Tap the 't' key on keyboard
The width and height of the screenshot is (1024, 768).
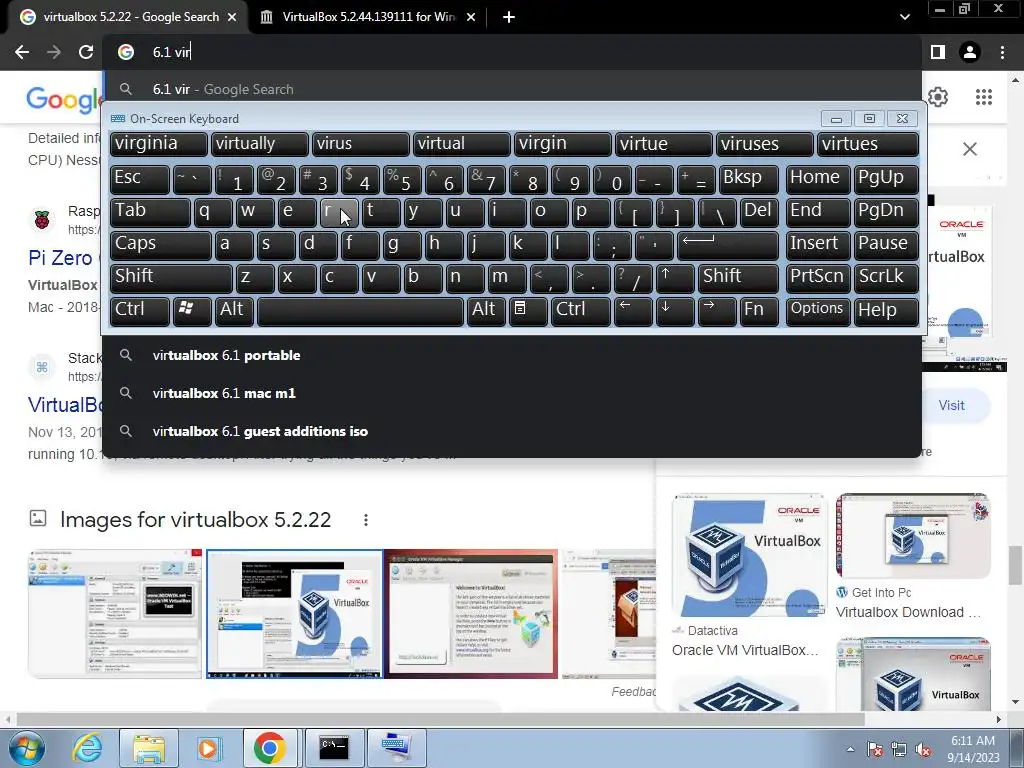tap(381, 212)
